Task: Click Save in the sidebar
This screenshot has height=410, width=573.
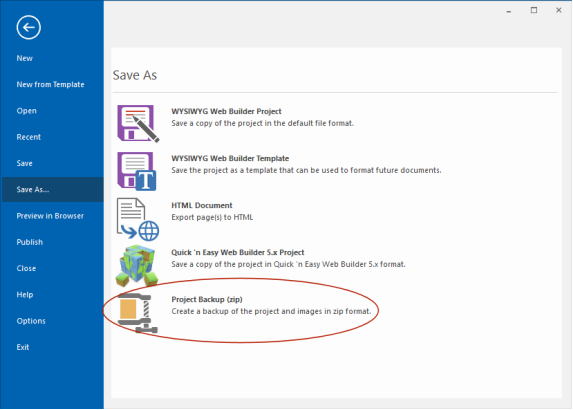Action: [24, 164]
